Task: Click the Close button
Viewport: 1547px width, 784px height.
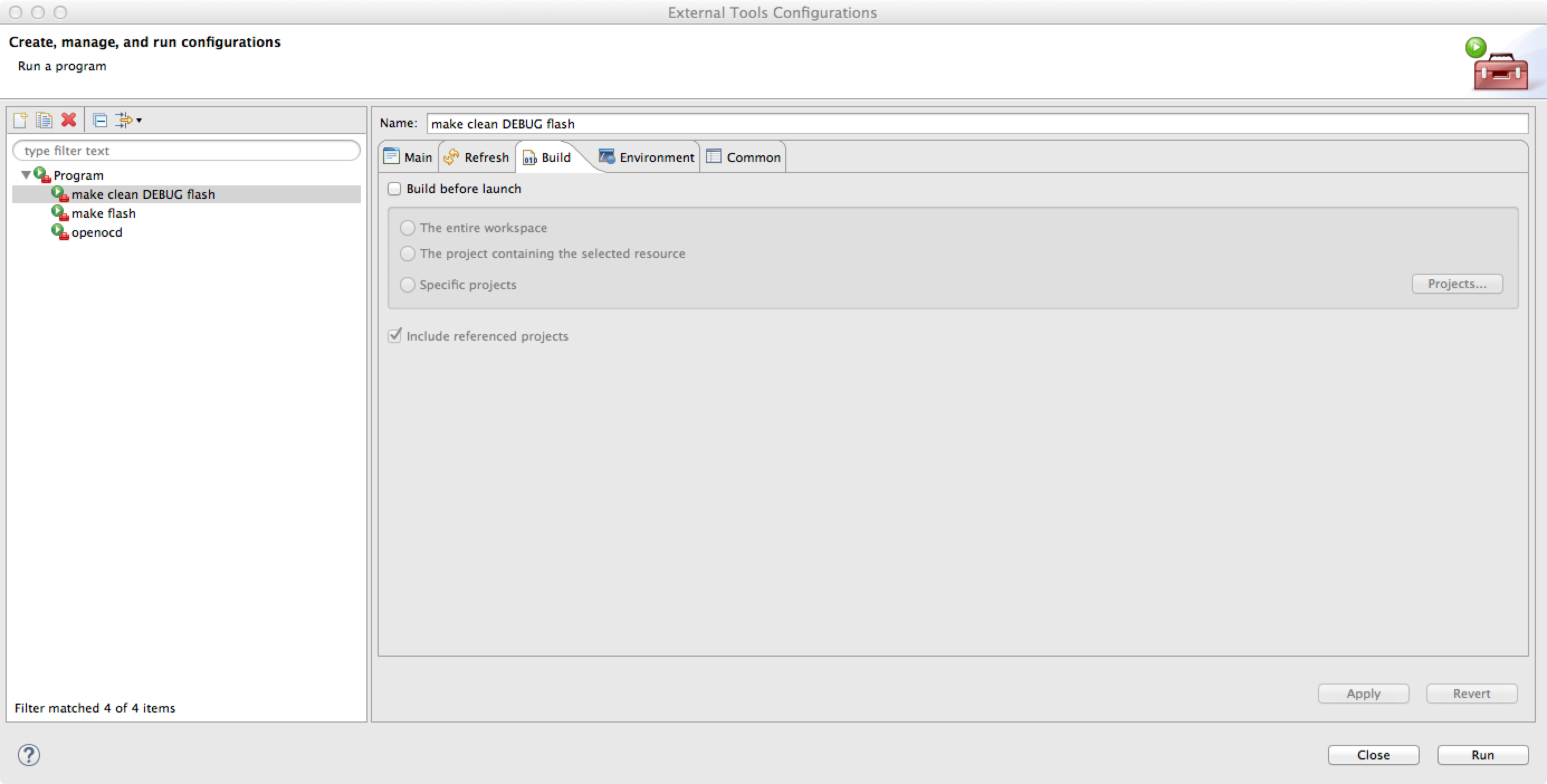Action: (1373, 754)
